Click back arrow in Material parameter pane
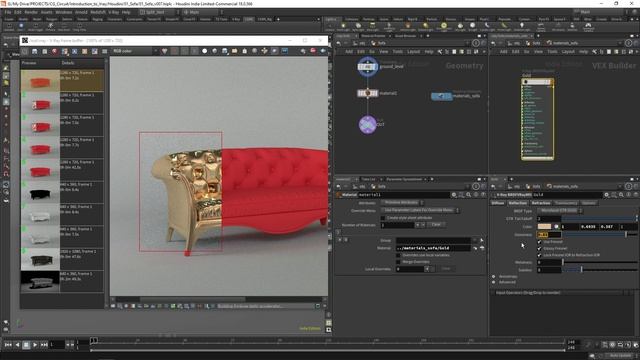The image size is (640, 360). click(x=338, y=187)
